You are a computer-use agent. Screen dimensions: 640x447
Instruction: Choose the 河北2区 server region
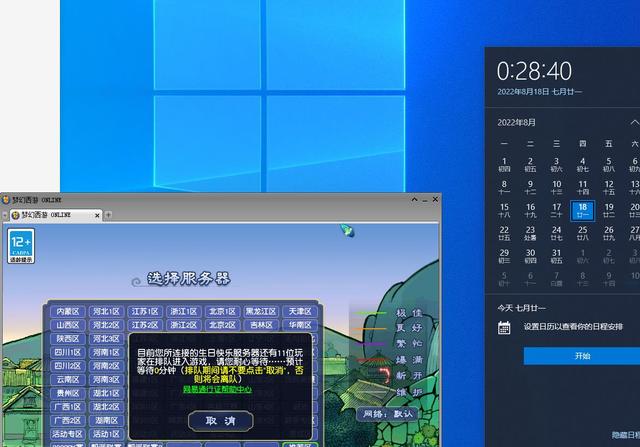pos(106,325)
